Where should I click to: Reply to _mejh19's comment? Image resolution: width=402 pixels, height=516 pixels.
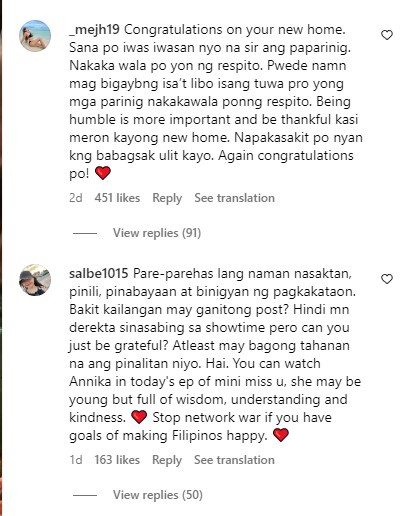pos(167,198)
